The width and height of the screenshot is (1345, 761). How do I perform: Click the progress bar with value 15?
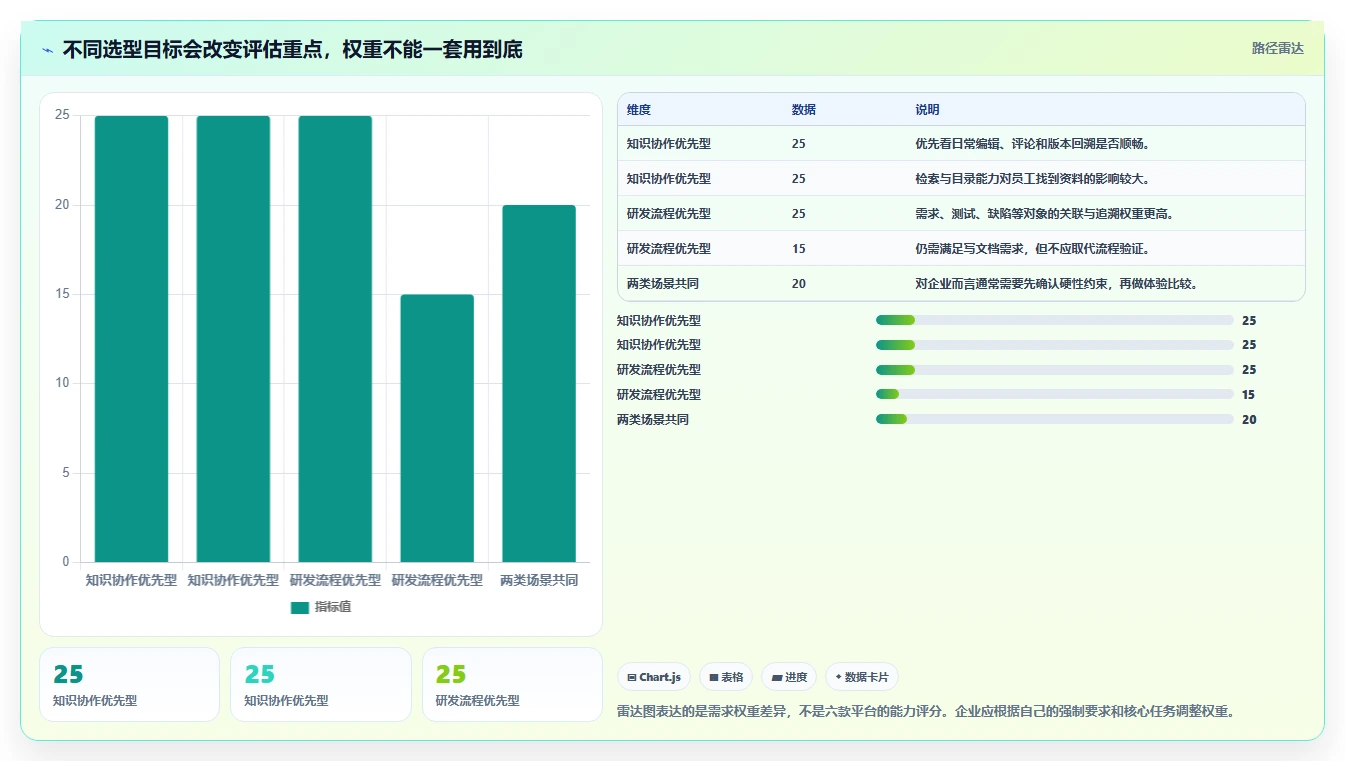(x=1055, y=395)
